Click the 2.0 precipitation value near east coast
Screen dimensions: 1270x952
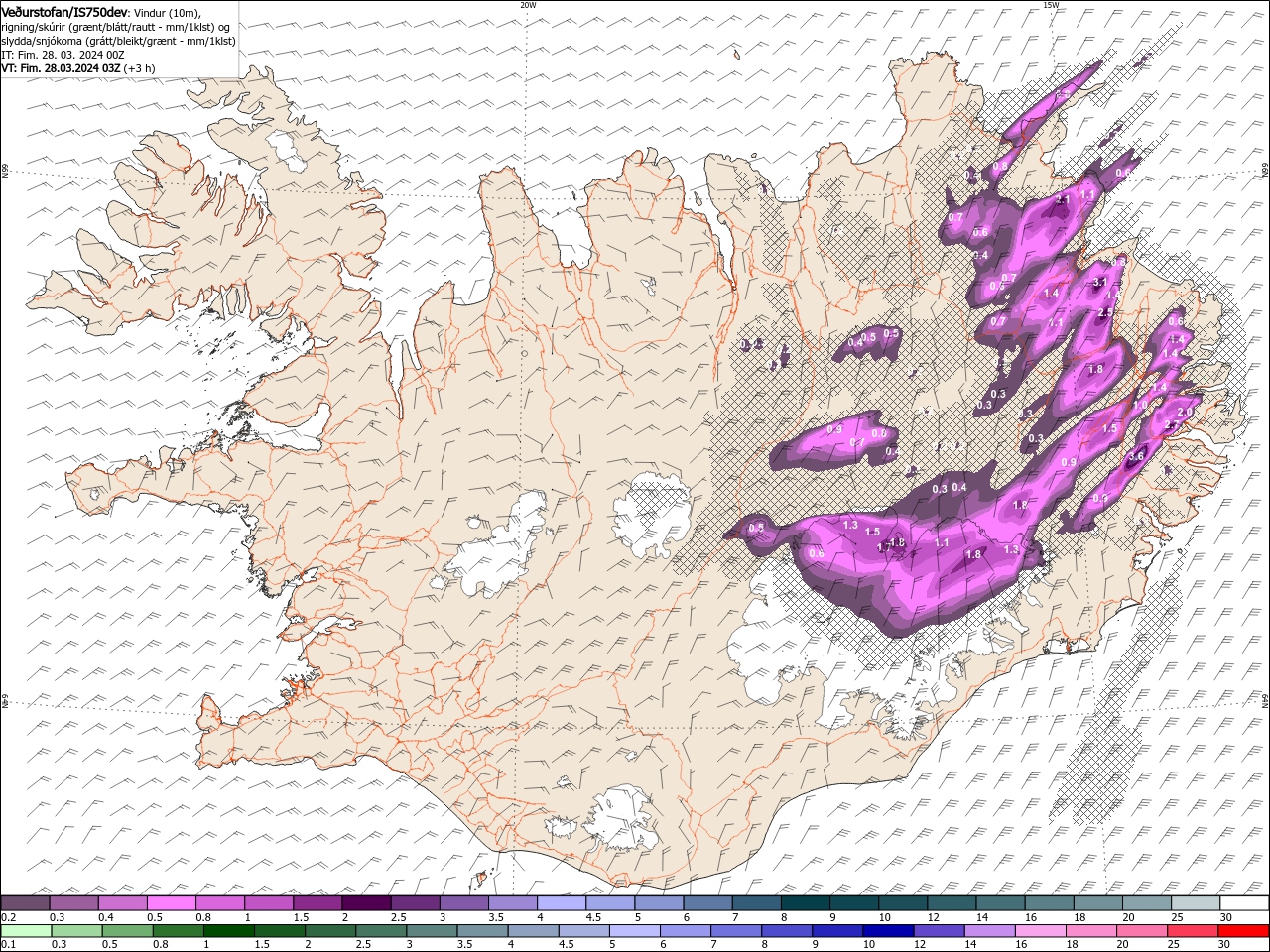[1184, 412]
